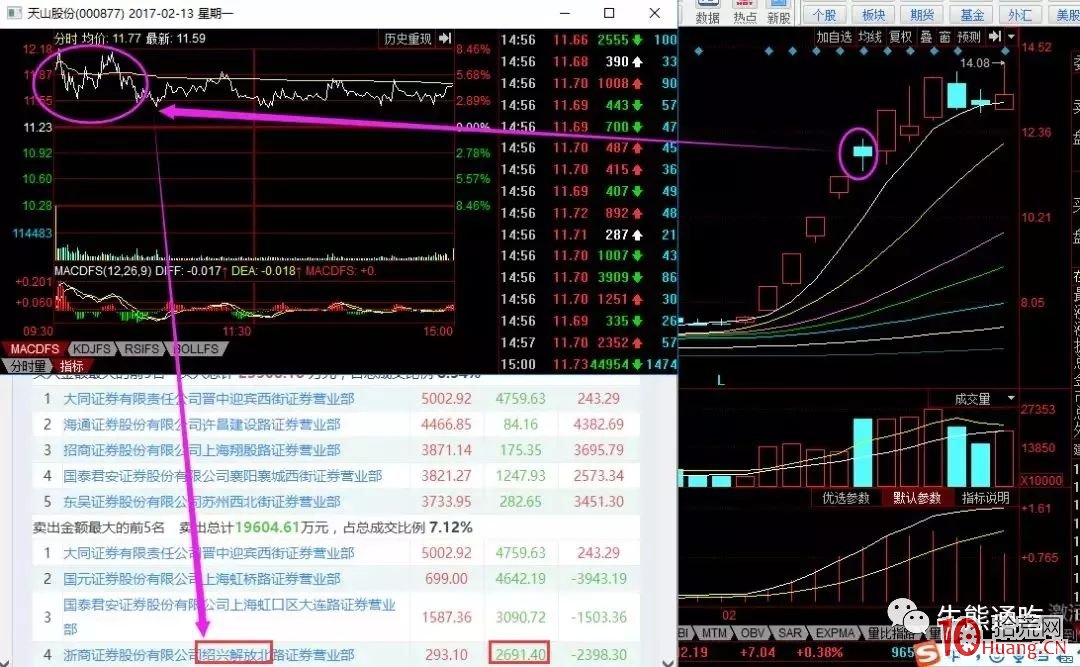Screen dimensions: 1080x667
Task: Open the 指标 indicator selector
Action: [x=71, y=366]
